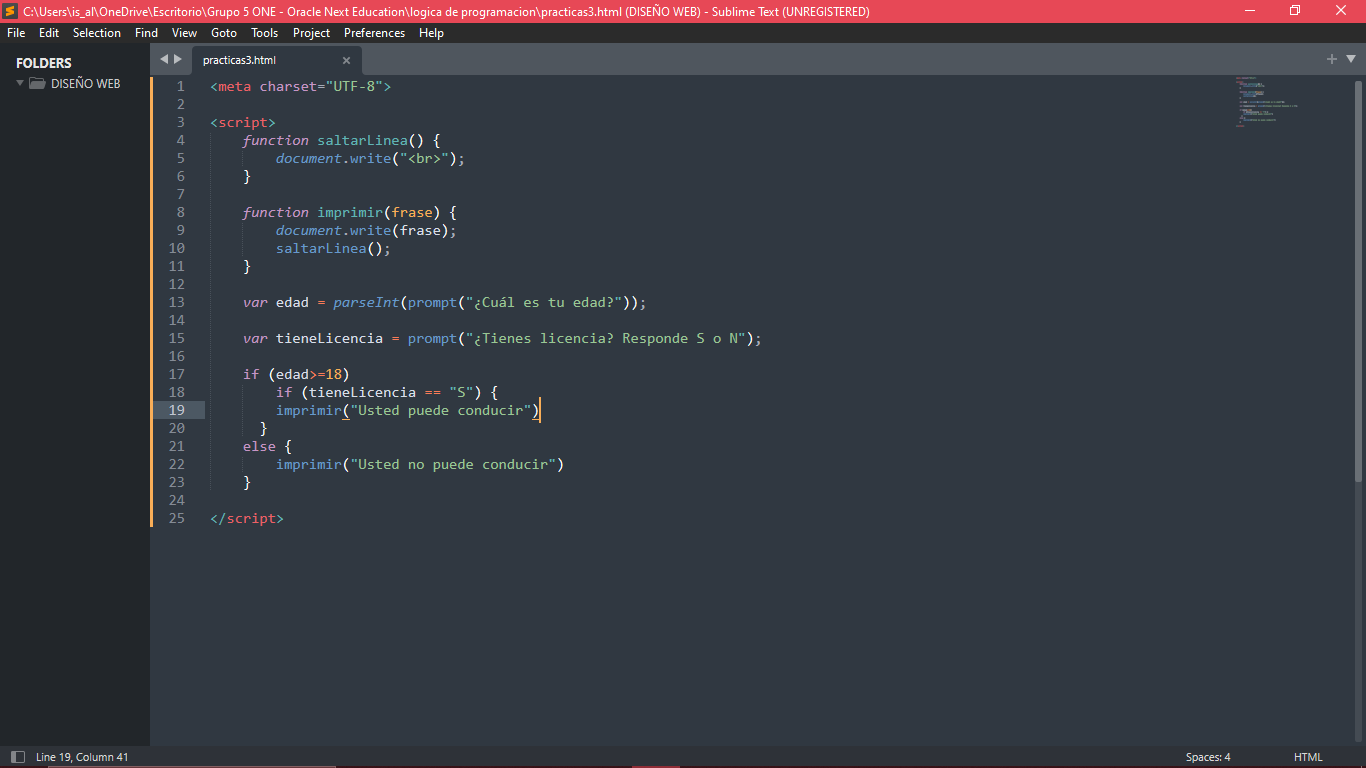The height and width of the screenshot is (768, 1366).
Task: Click the parseInt call on line 13
Action: click(x=366, y=302)
